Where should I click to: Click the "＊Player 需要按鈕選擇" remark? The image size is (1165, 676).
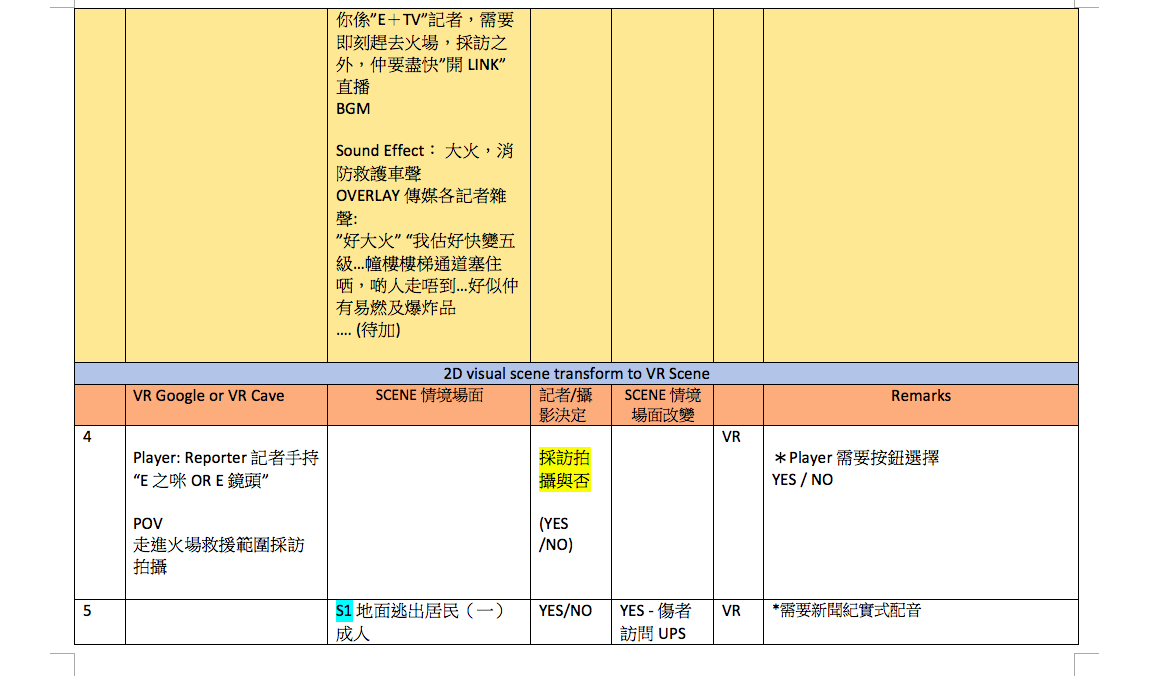tap(856, 458)
